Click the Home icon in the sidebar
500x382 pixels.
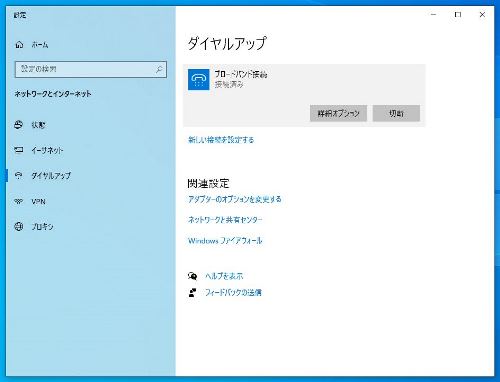pos(19,44)
